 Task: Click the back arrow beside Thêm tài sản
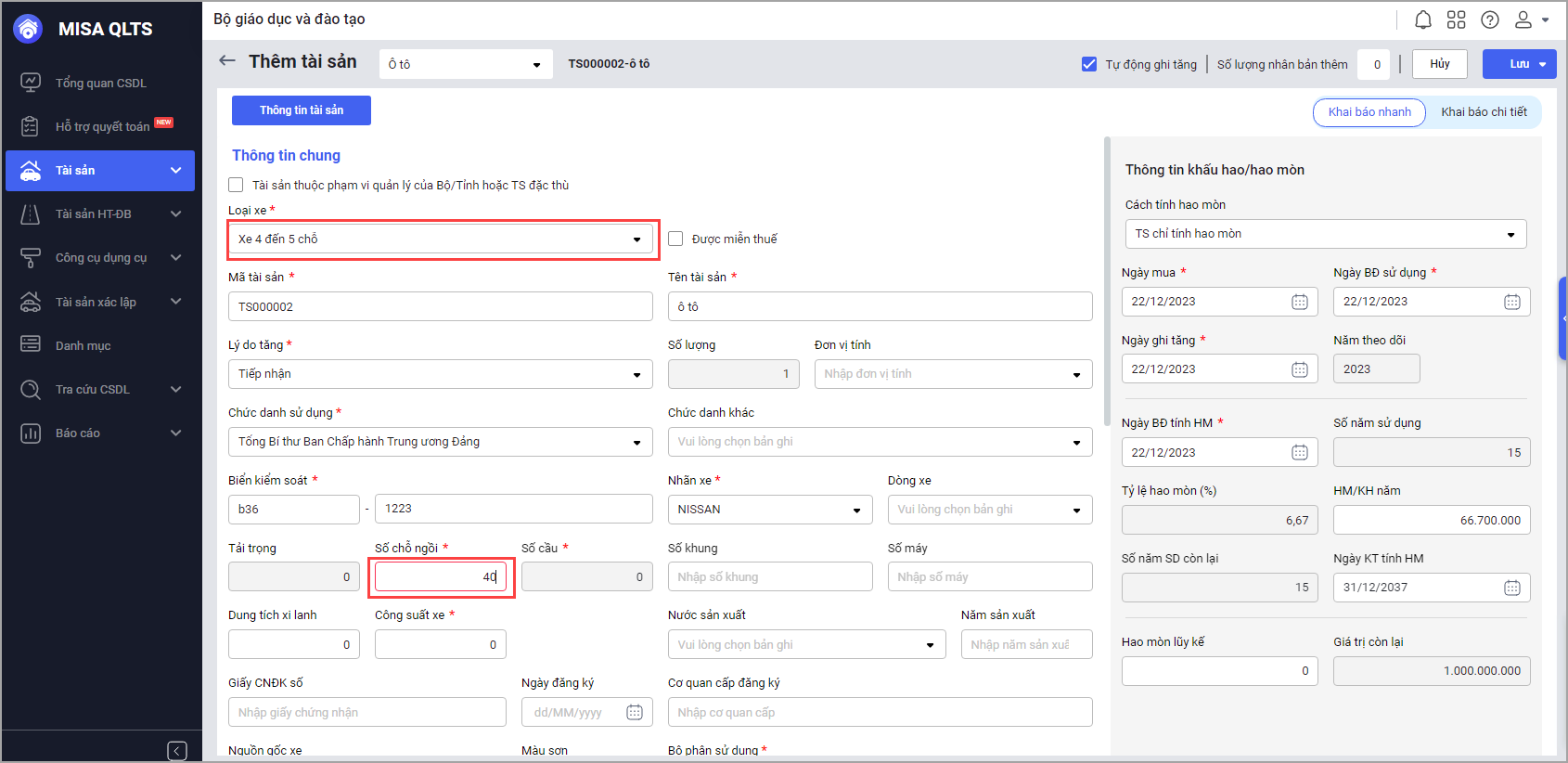pyautogui.click(x=227, y=61)
